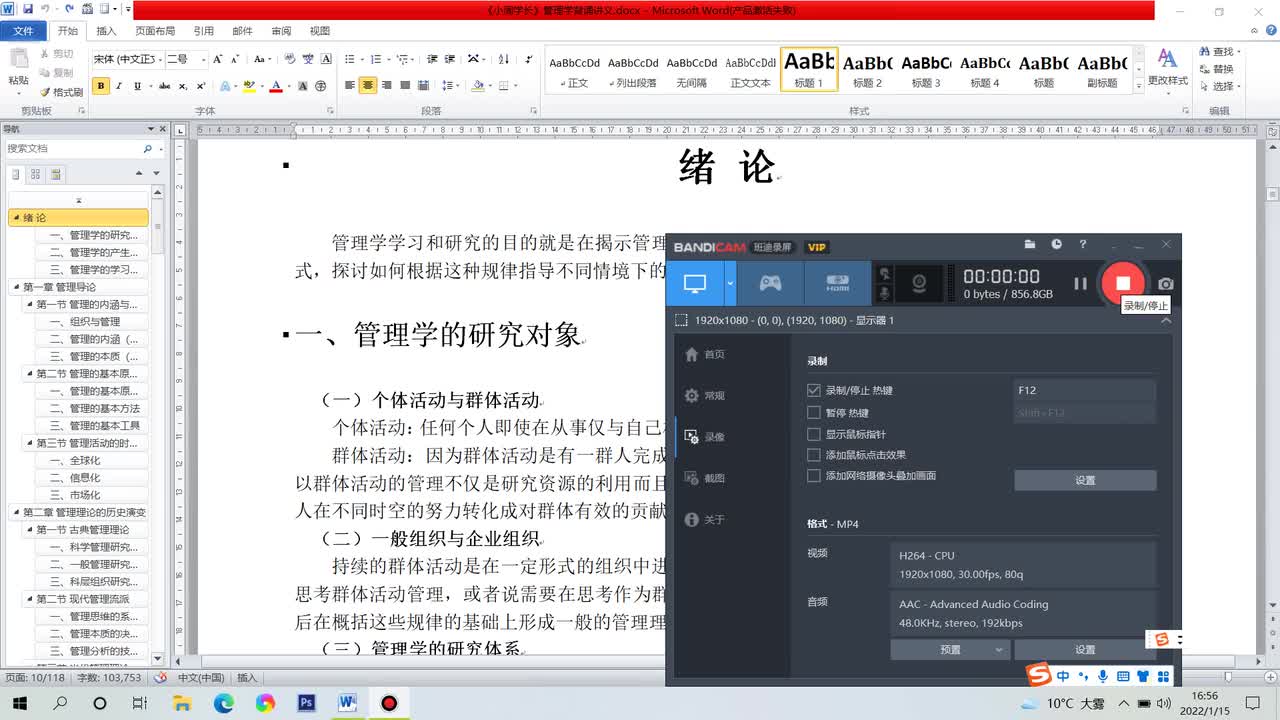
Task: Enable the 暂停 热键 checkbox
Action: point(814,412)
